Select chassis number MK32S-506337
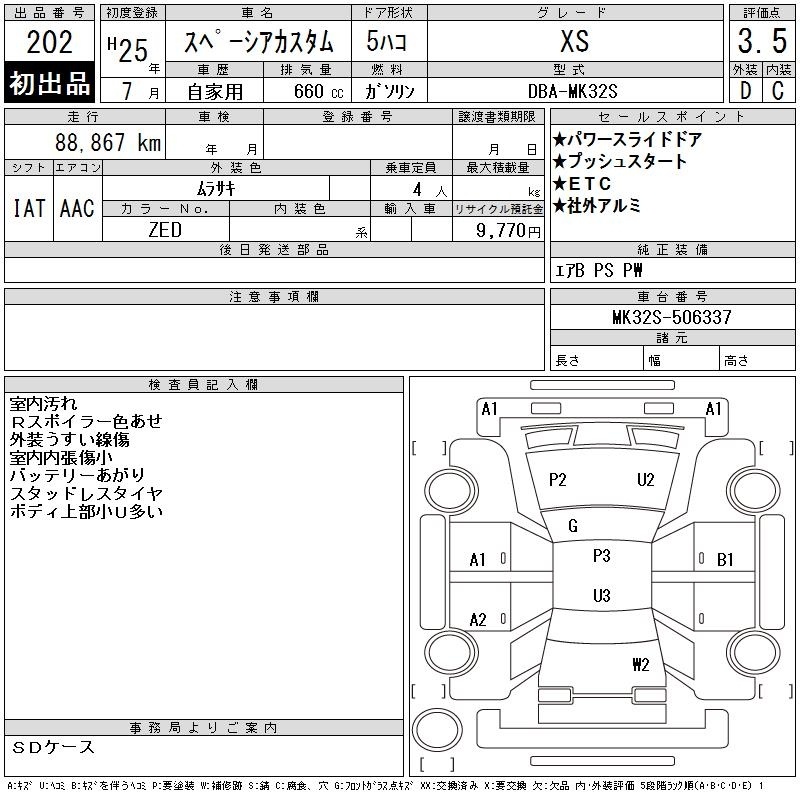Viewport: 800px width, 800px height. [672, 318]
